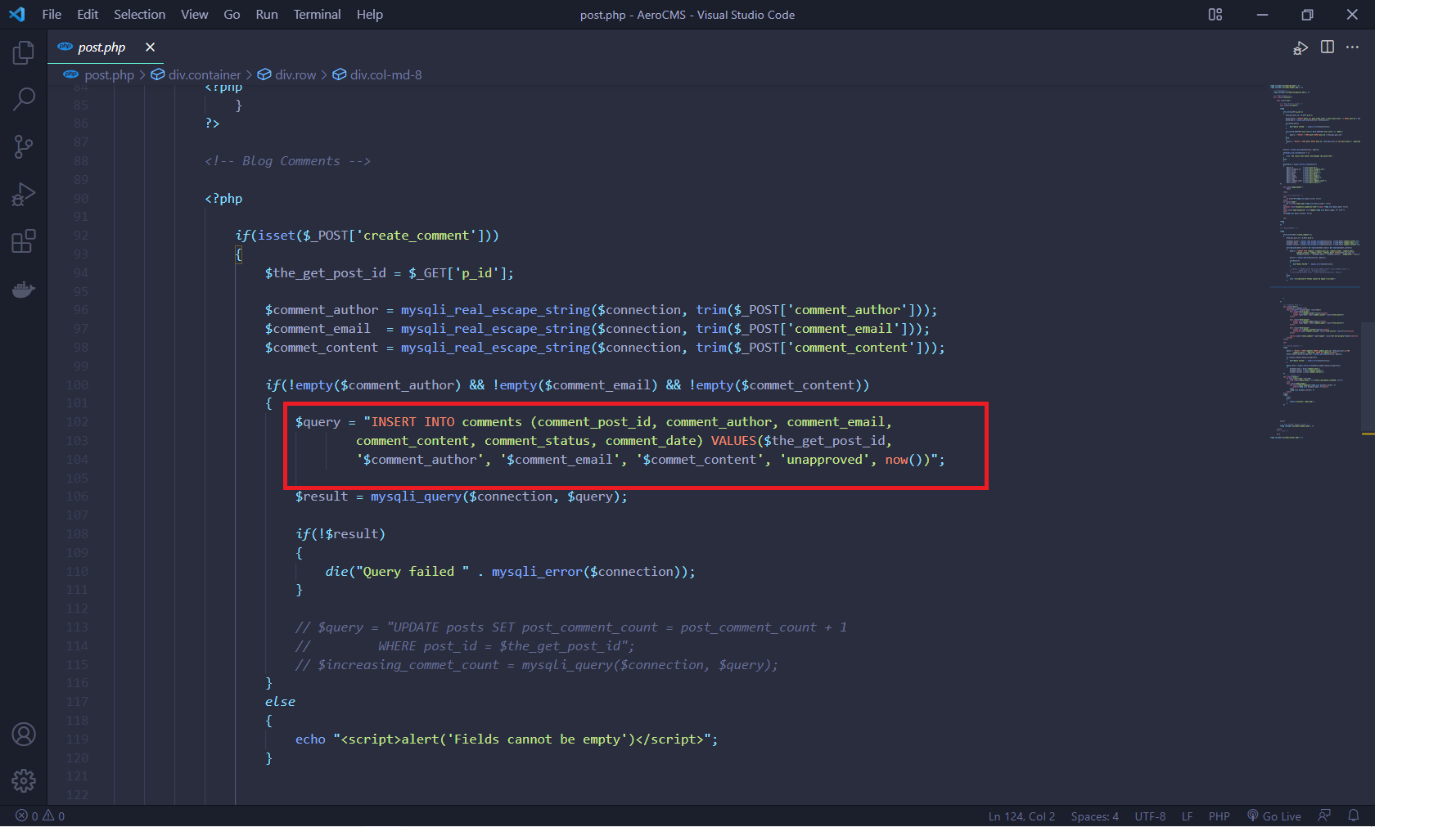Click the Run or Debug icon in editor toolbar
Viewport: 1456px width, 827px height.
[1300, 47]
